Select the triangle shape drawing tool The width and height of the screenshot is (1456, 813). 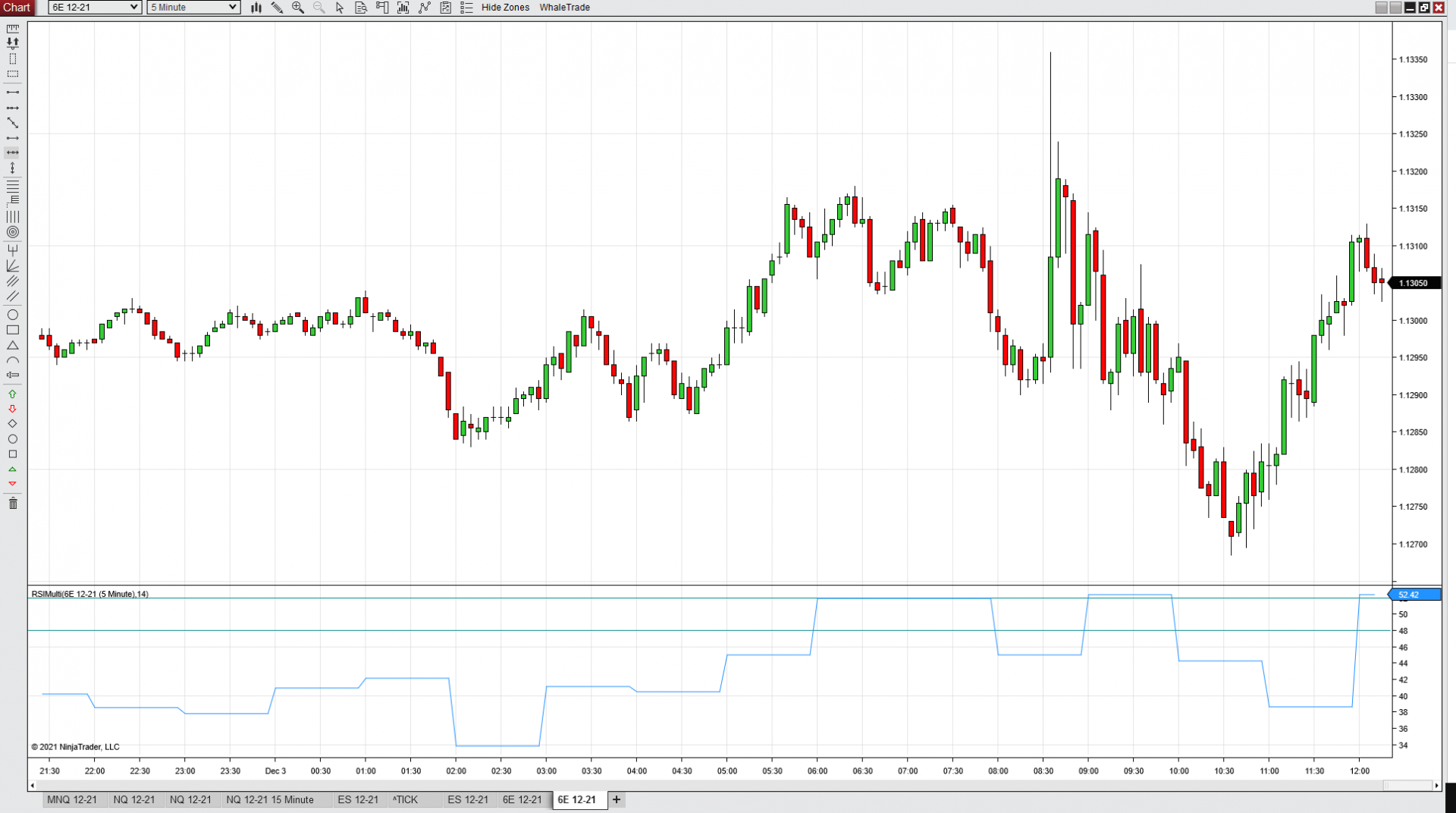click(13, 345)
